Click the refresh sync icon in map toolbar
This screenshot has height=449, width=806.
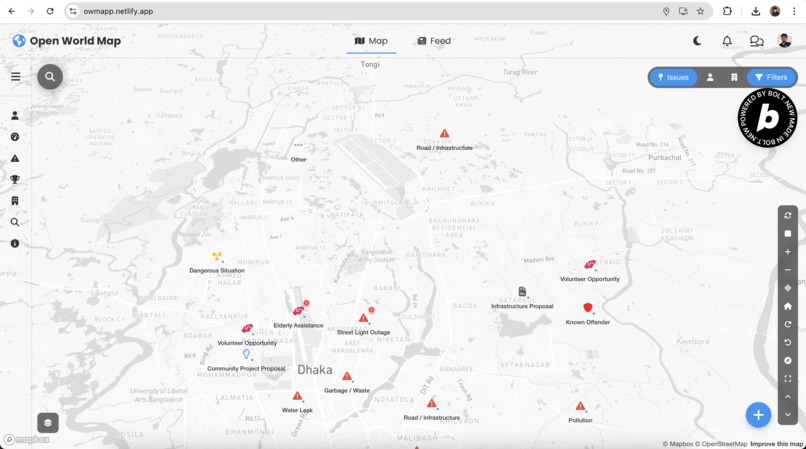click(x=787, y=215)
